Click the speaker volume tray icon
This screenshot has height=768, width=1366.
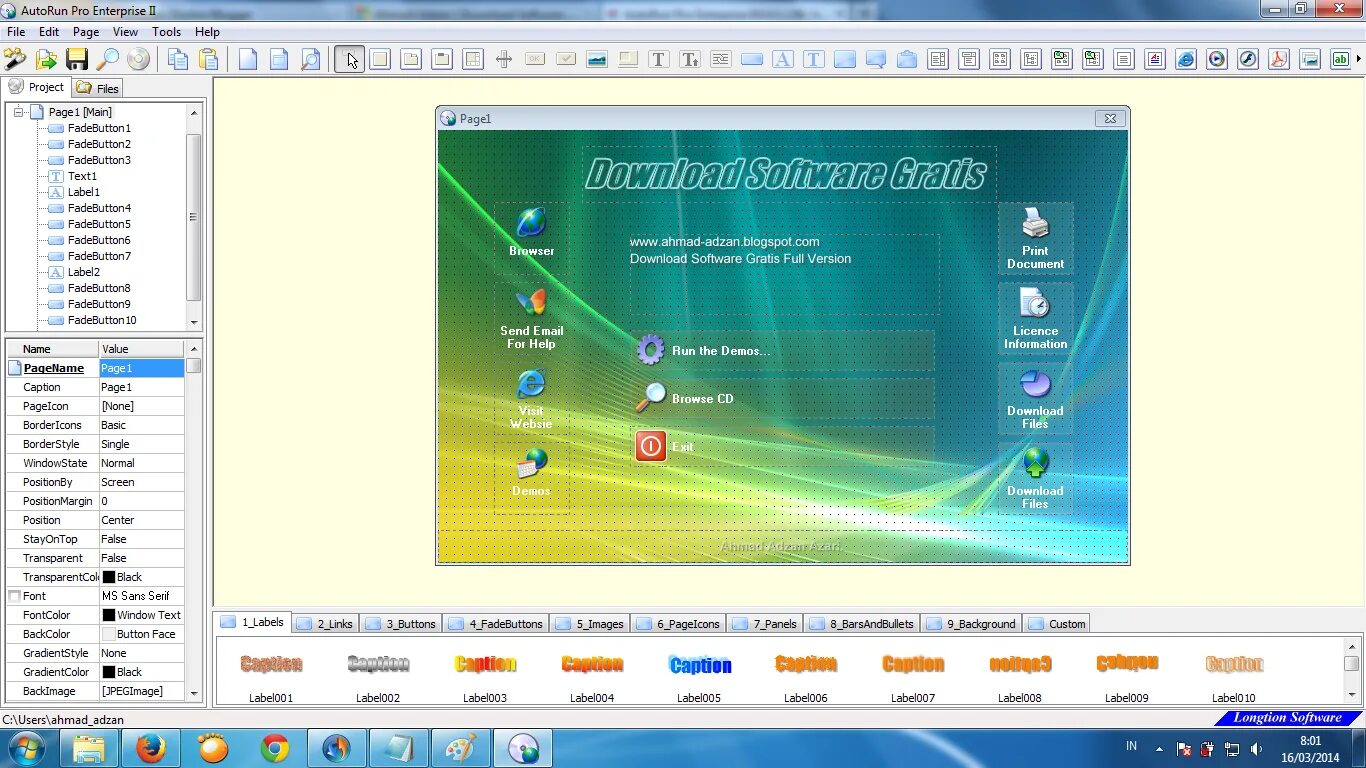pyautogui.click(x=1257, y=749)
